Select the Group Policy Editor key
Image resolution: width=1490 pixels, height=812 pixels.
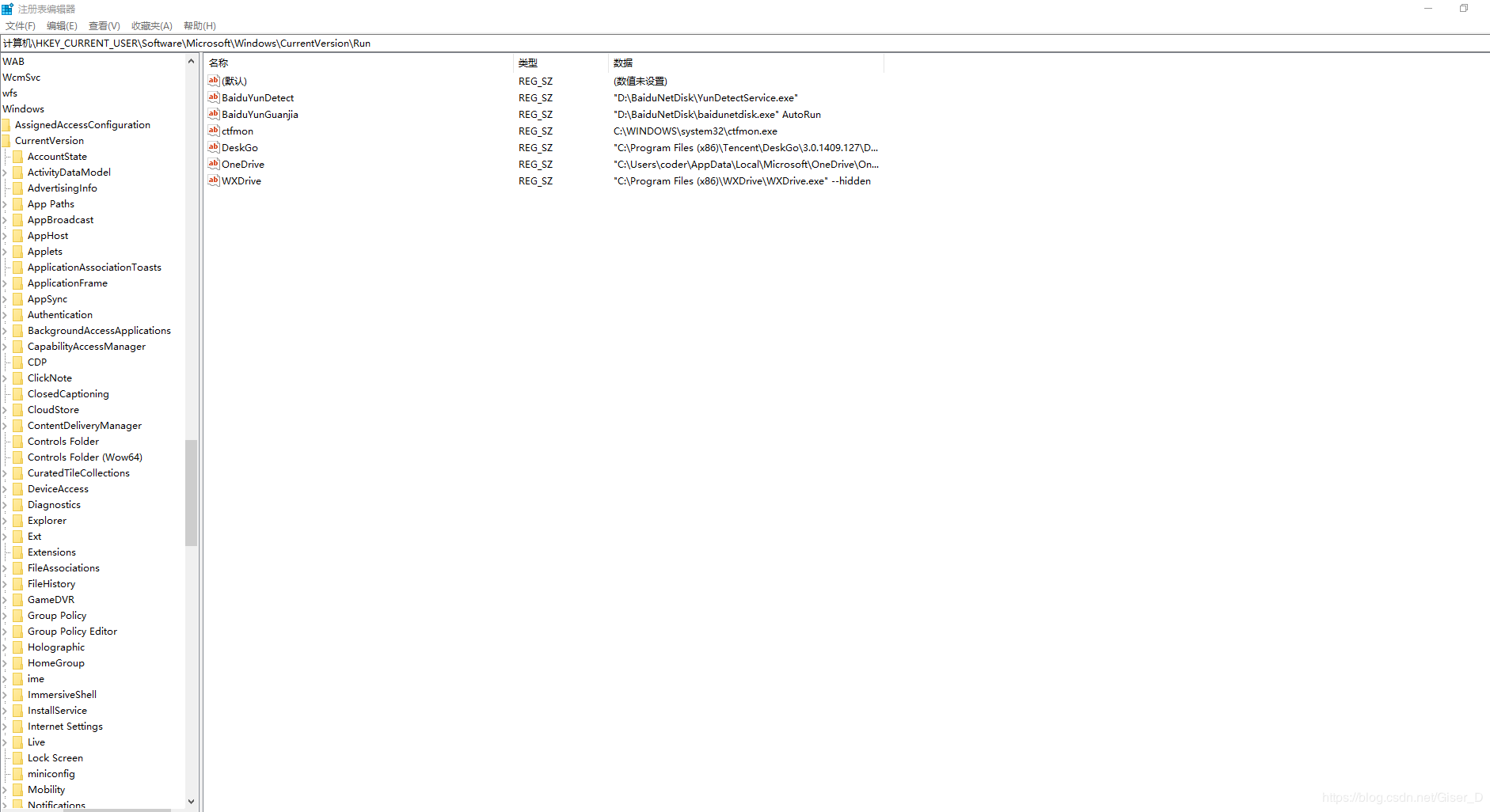(72, 632)
